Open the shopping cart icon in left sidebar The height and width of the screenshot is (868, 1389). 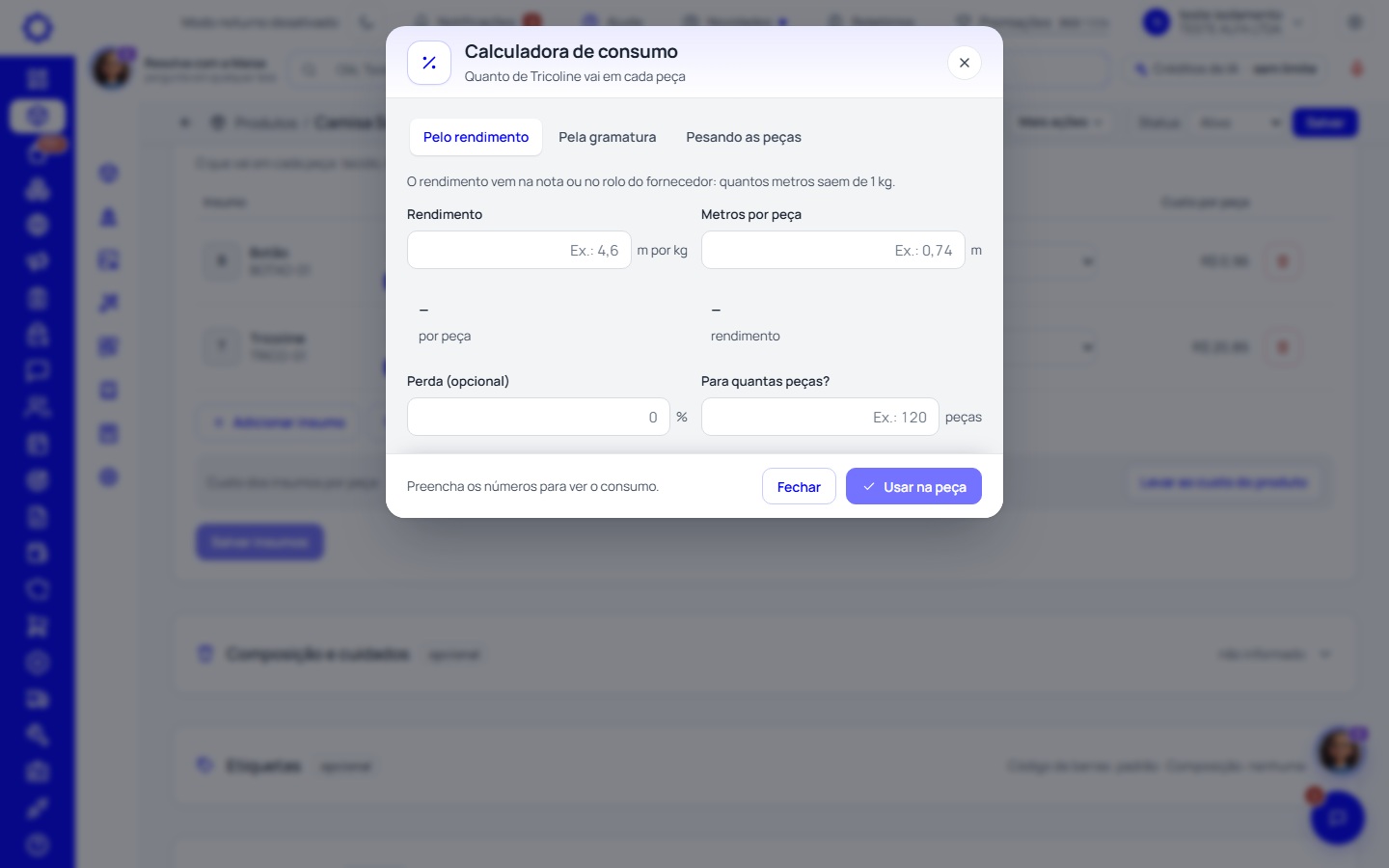click(x=38, y=626)
